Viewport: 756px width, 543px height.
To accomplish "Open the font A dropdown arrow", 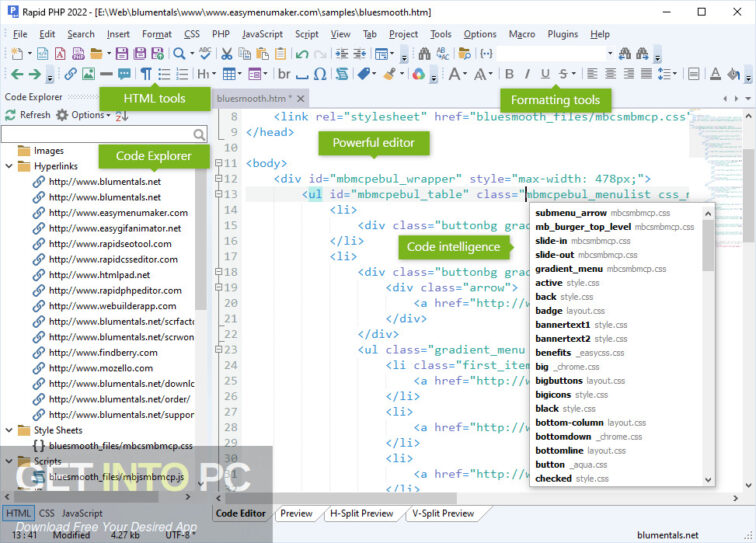I will pos(465,74).
